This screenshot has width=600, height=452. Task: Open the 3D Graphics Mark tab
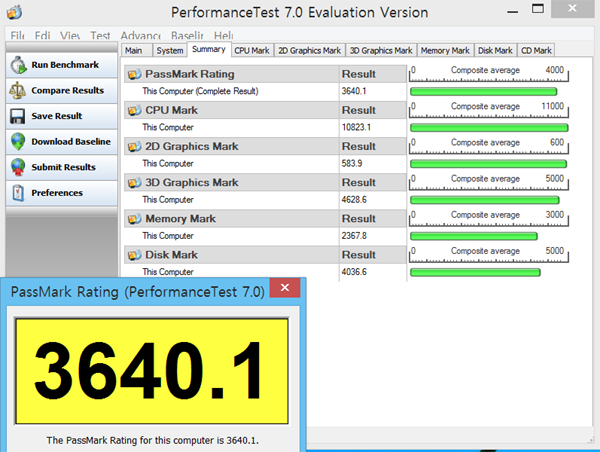[381, 51]
